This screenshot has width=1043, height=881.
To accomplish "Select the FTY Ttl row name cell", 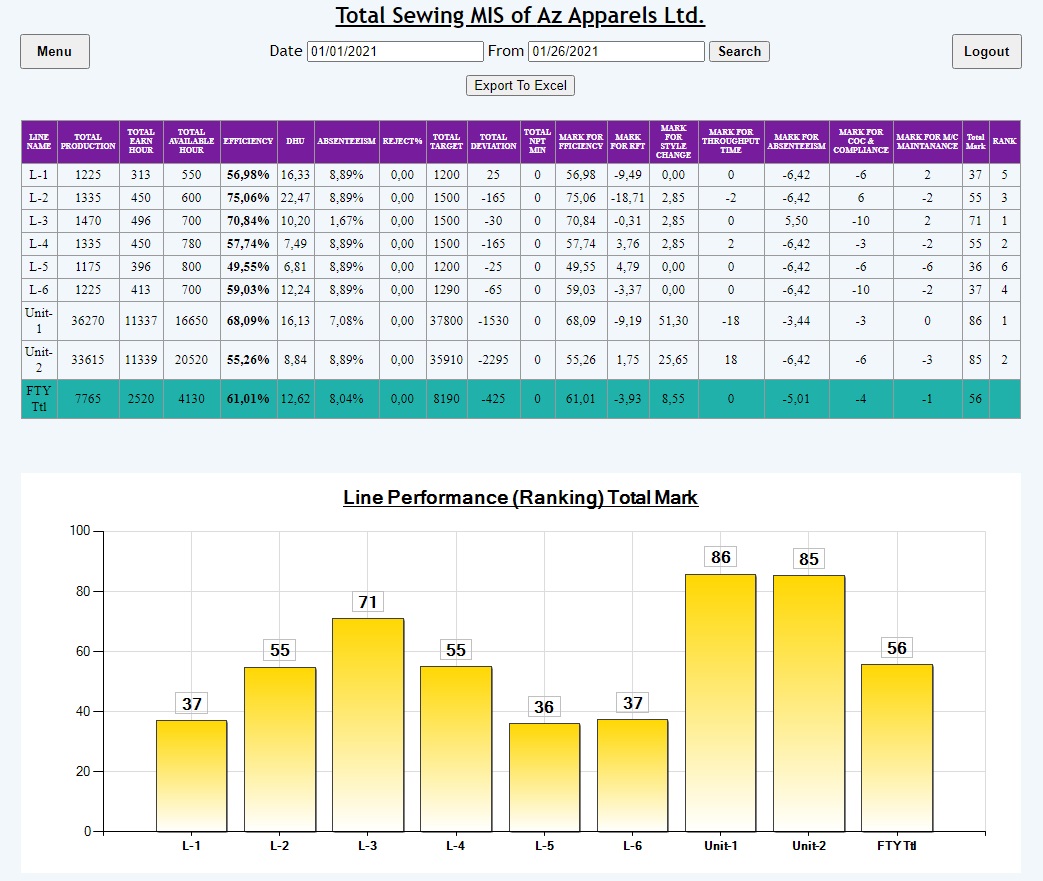I will pyautogui.click(x=39, y=399).
